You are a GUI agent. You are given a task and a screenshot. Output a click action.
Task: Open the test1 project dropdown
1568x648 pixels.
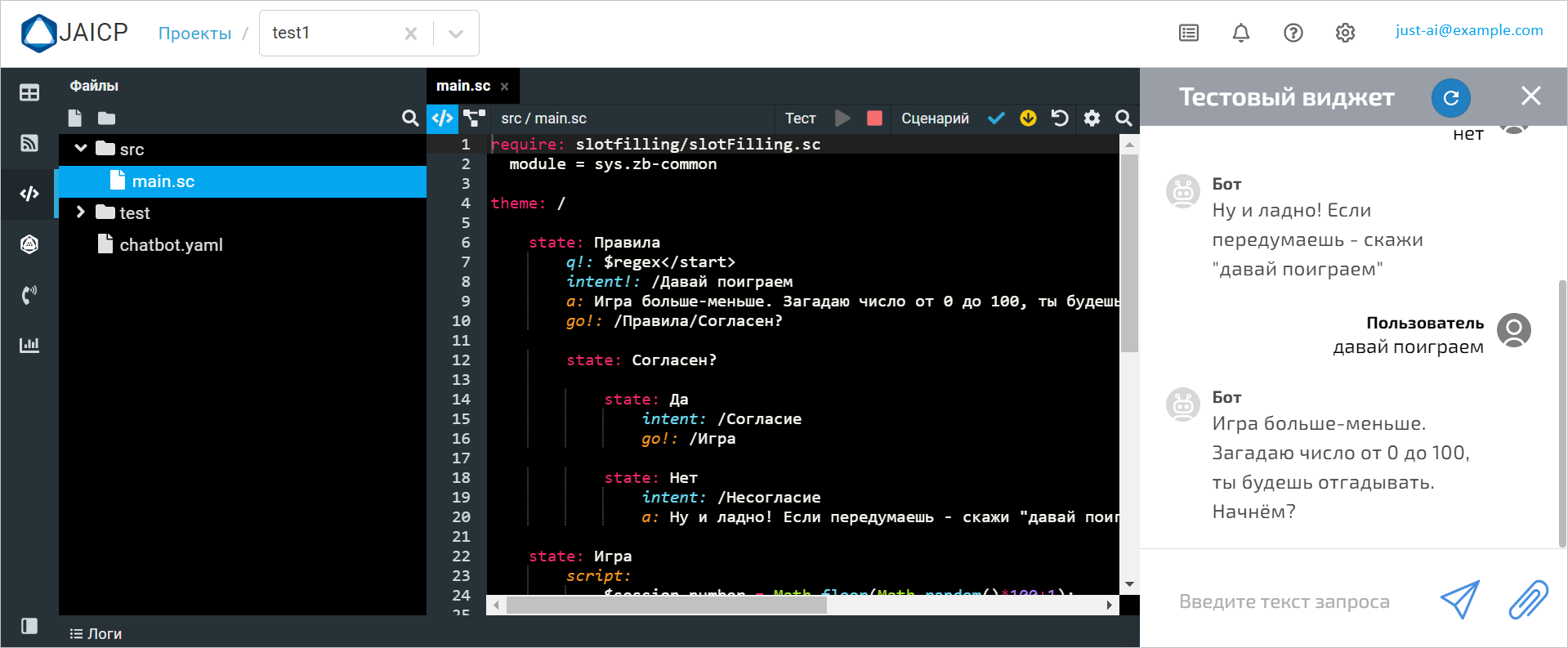(x=456, y=34)
